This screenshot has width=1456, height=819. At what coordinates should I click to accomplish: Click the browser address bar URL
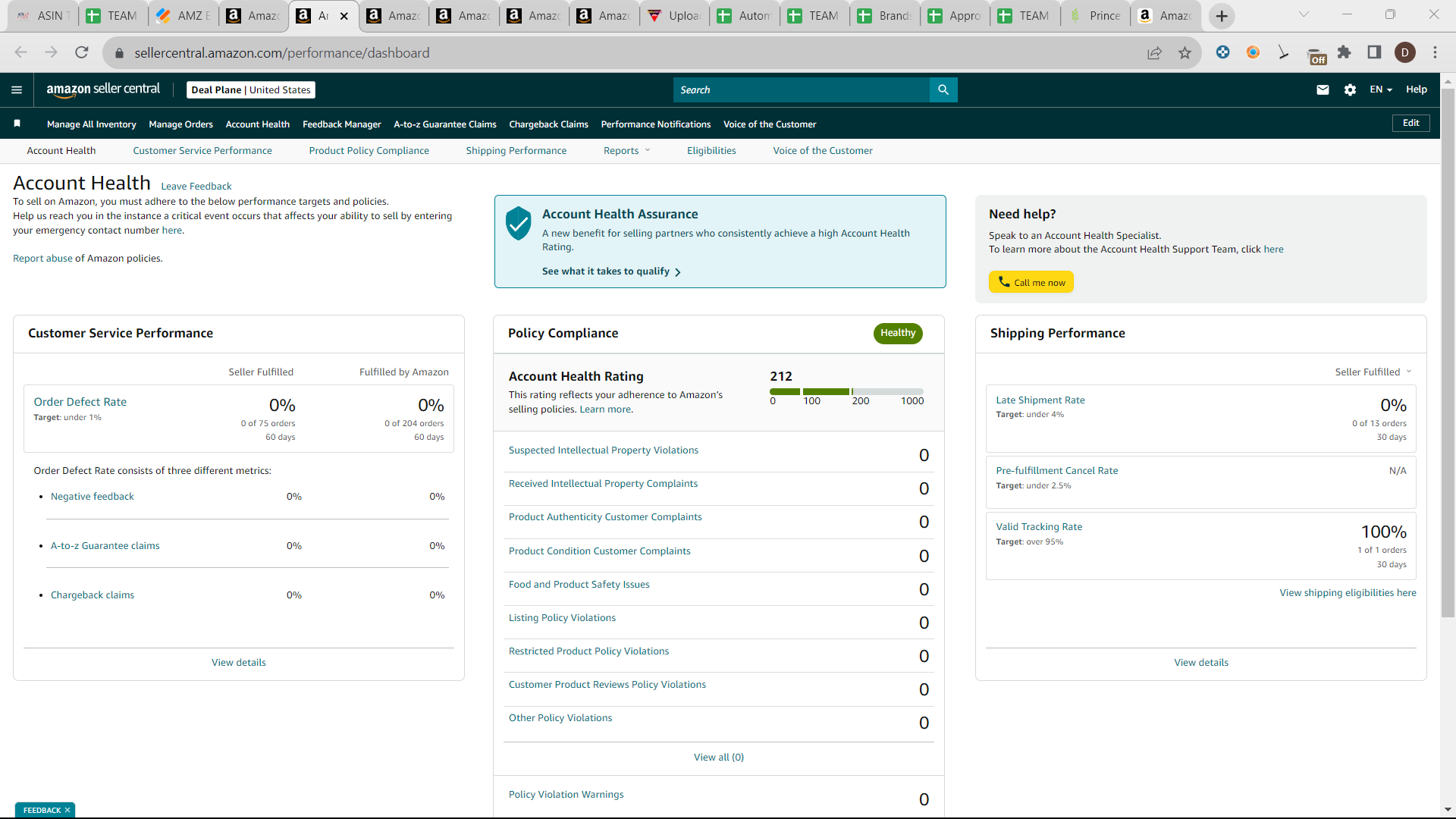281,53
